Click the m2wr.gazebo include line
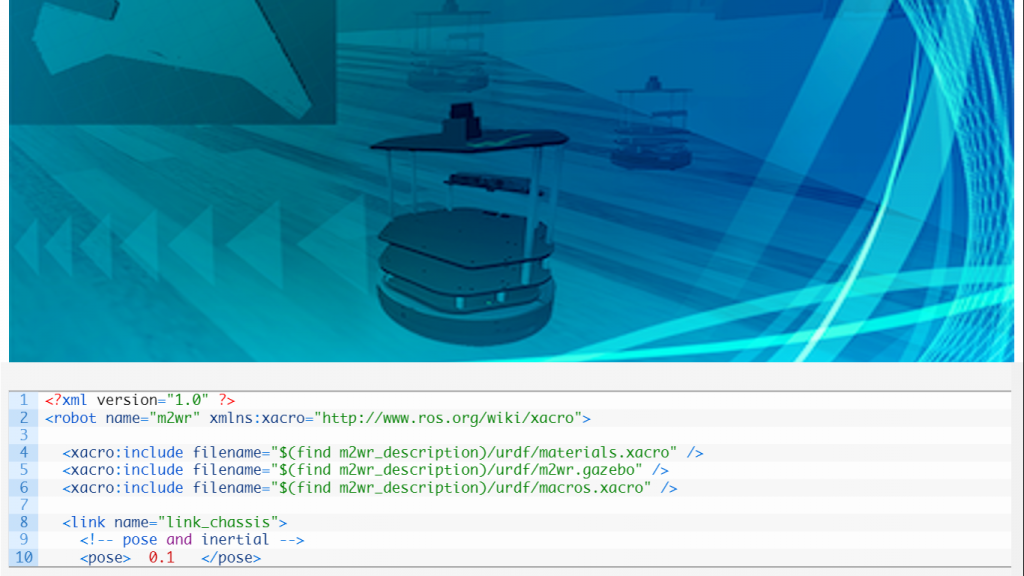 365,470
